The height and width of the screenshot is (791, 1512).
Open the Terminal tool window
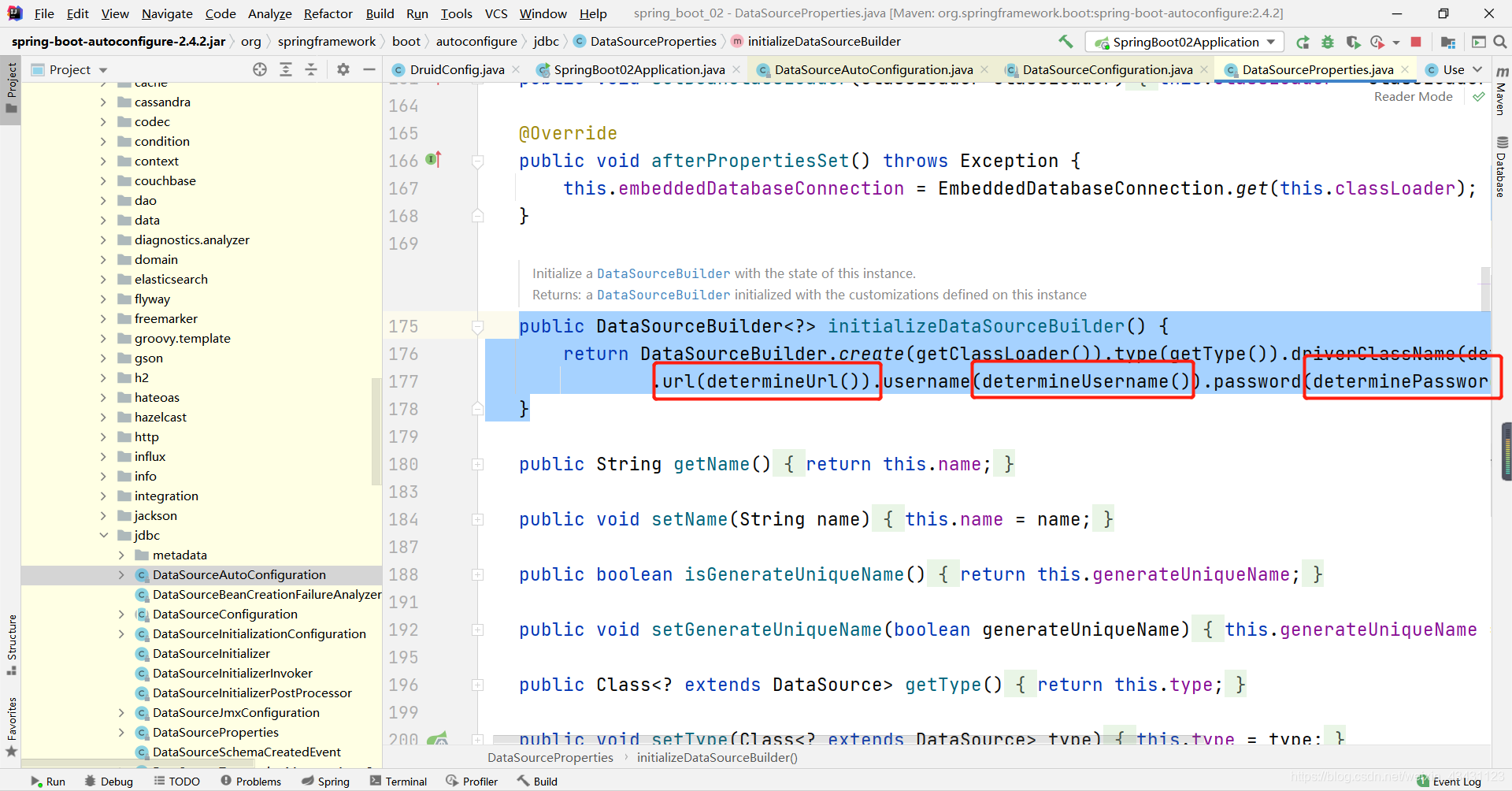(x=398, y=782)
